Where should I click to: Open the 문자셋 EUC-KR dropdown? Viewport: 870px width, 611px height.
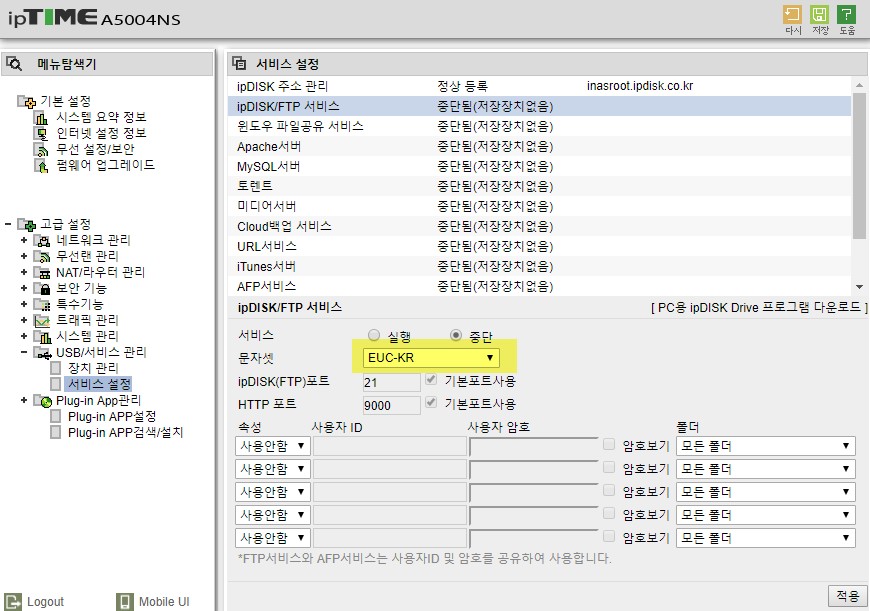pyautogui.click(x=431, y=357)
